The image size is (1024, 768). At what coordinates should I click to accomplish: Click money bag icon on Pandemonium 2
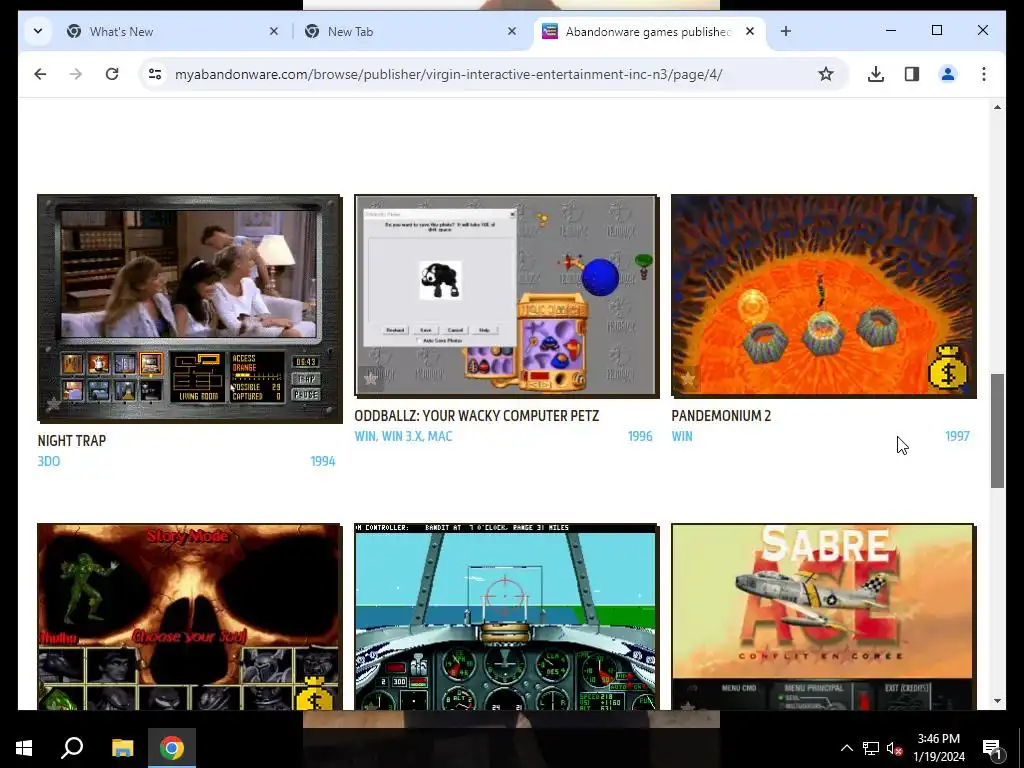coord(948,368)
